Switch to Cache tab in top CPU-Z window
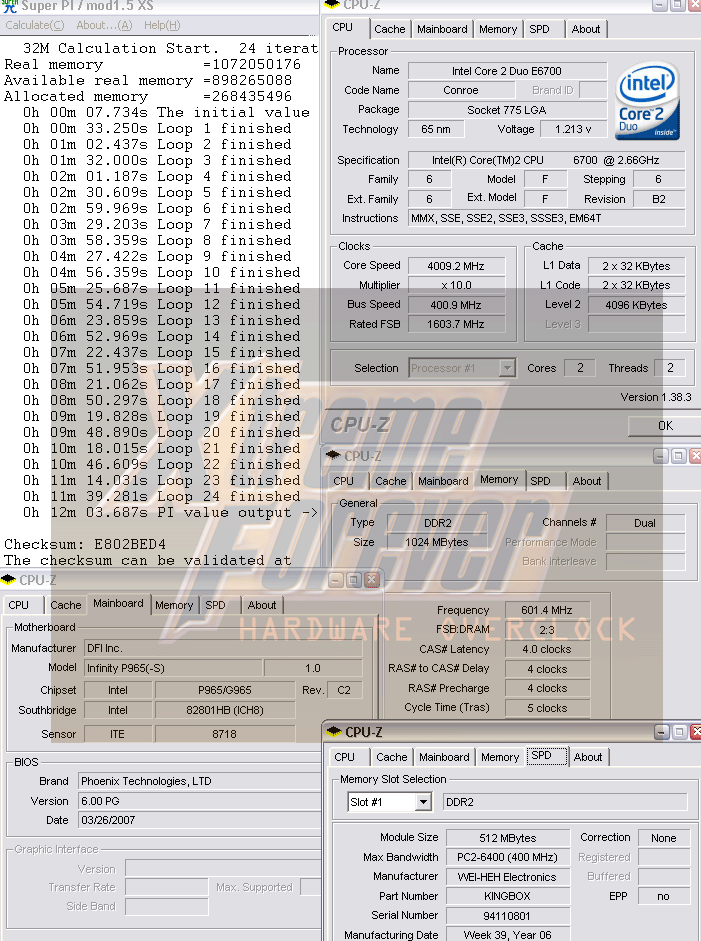Screen dimensions: 701x941 (x=390, y=29)
